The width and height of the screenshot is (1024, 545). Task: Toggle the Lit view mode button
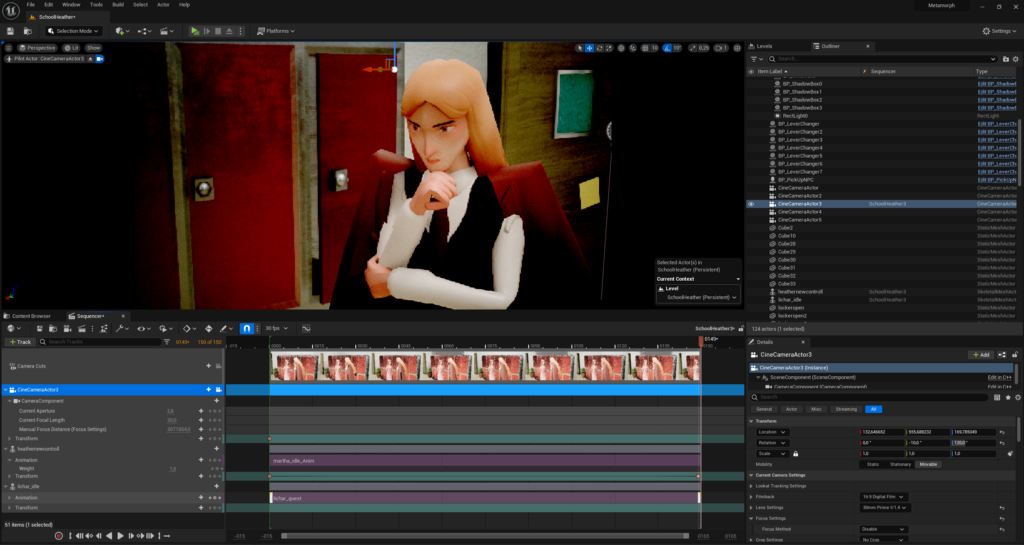click(72, 48)
